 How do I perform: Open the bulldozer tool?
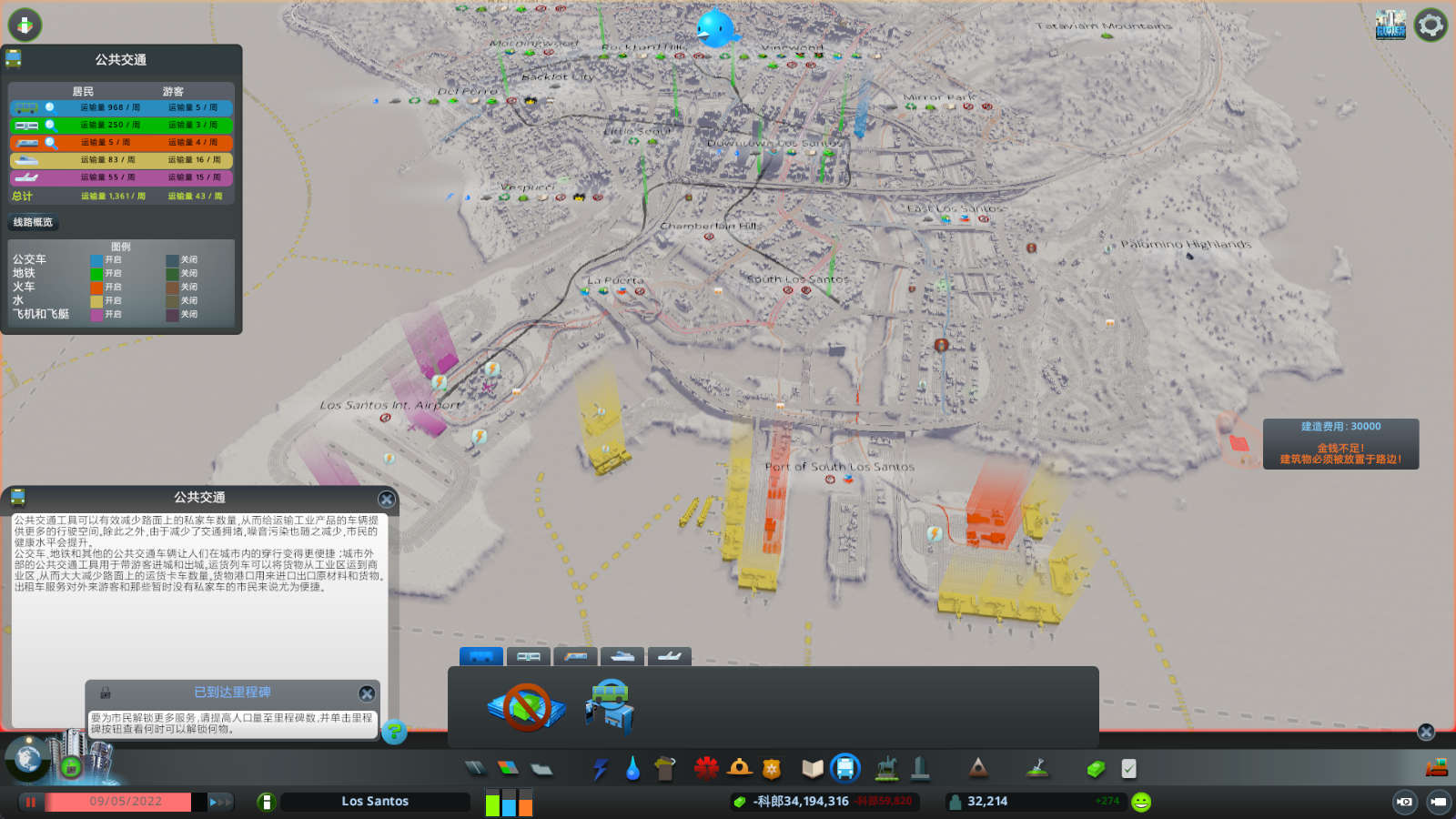[1436, 768]
